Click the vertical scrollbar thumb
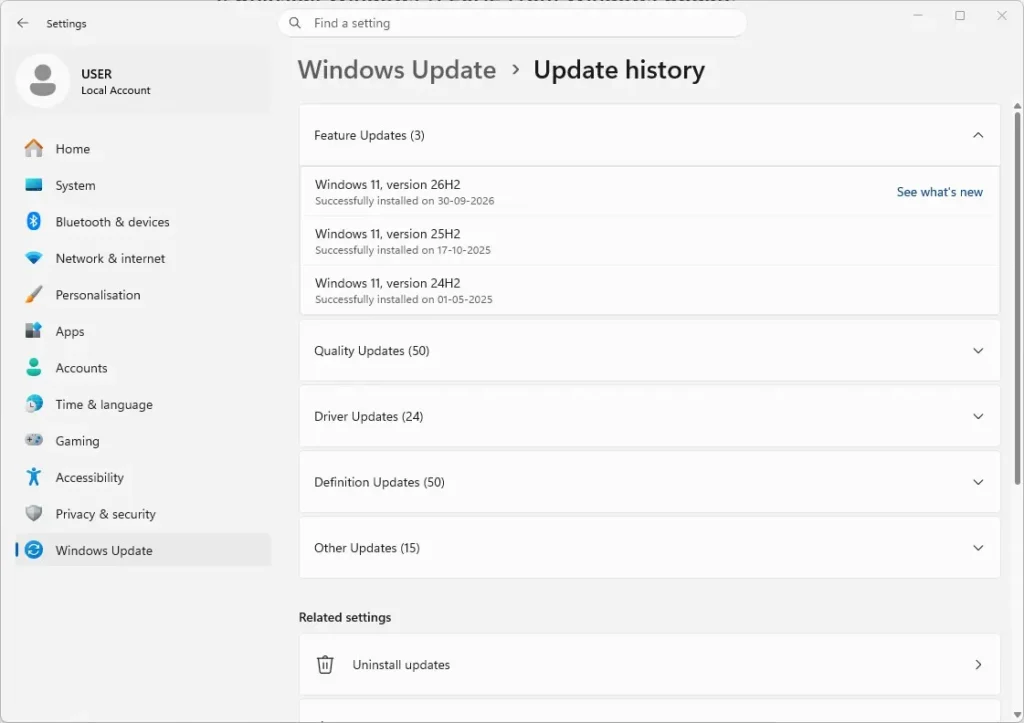1024x723 pixels. click(1017, 298)
